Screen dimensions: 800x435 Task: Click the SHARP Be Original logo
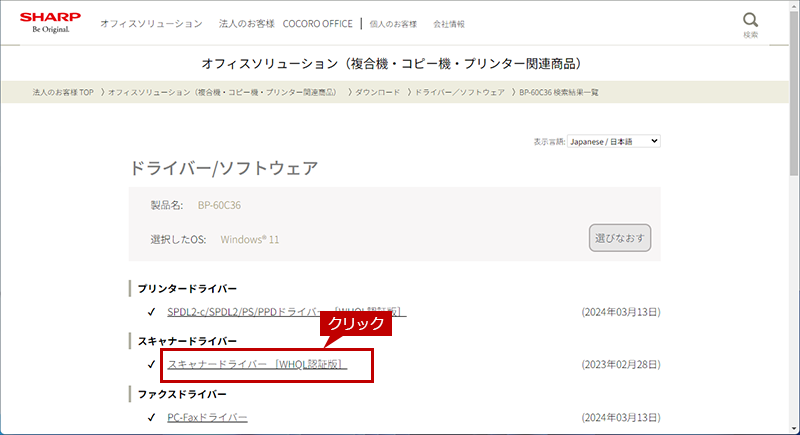tap(50, 23)
